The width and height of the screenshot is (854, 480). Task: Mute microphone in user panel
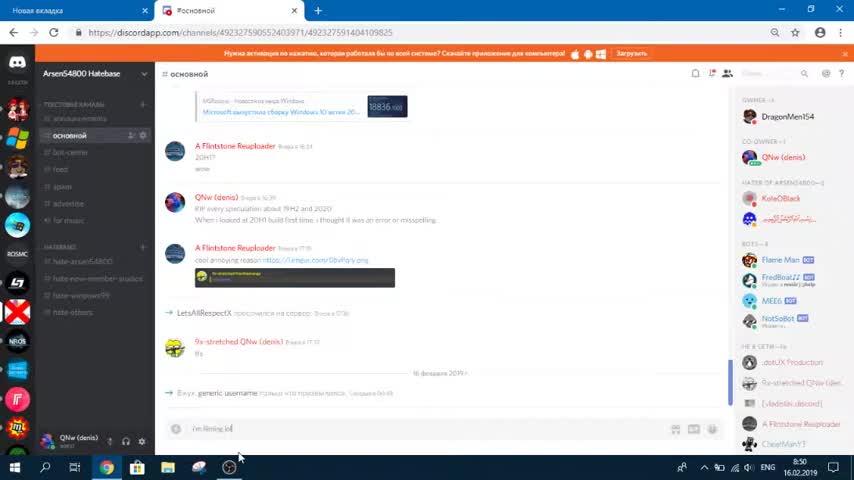[x=109, y=441]
